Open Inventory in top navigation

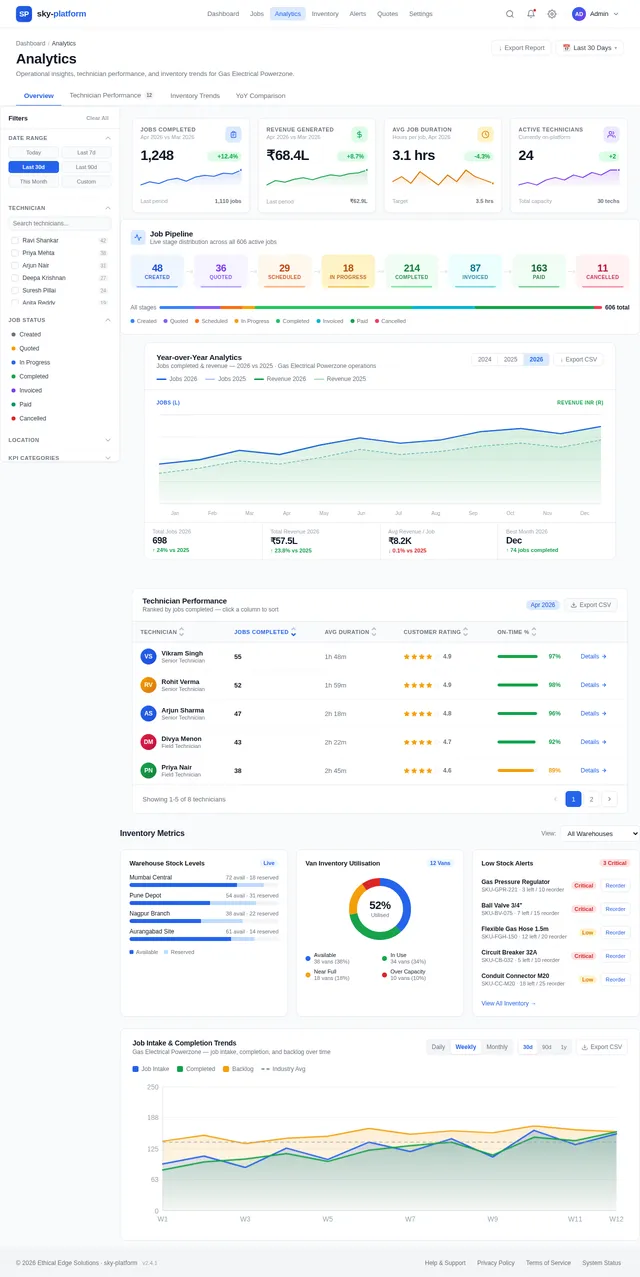pyautogui.click(x=325, y=14)
